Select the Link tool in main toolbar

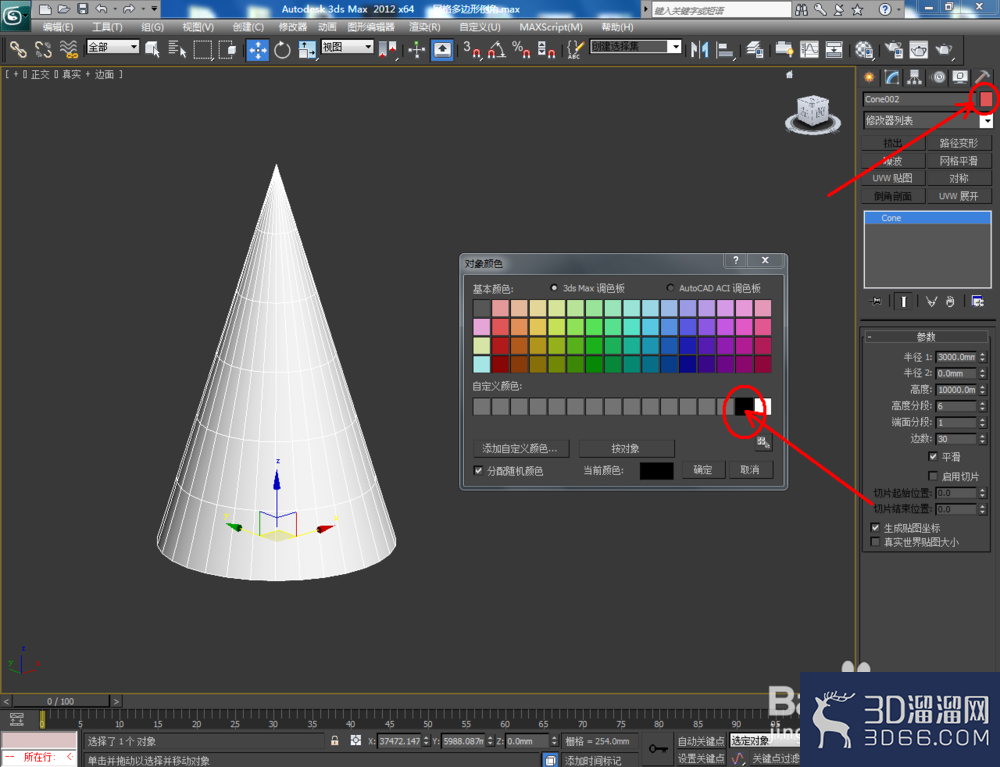coord(18,49)
